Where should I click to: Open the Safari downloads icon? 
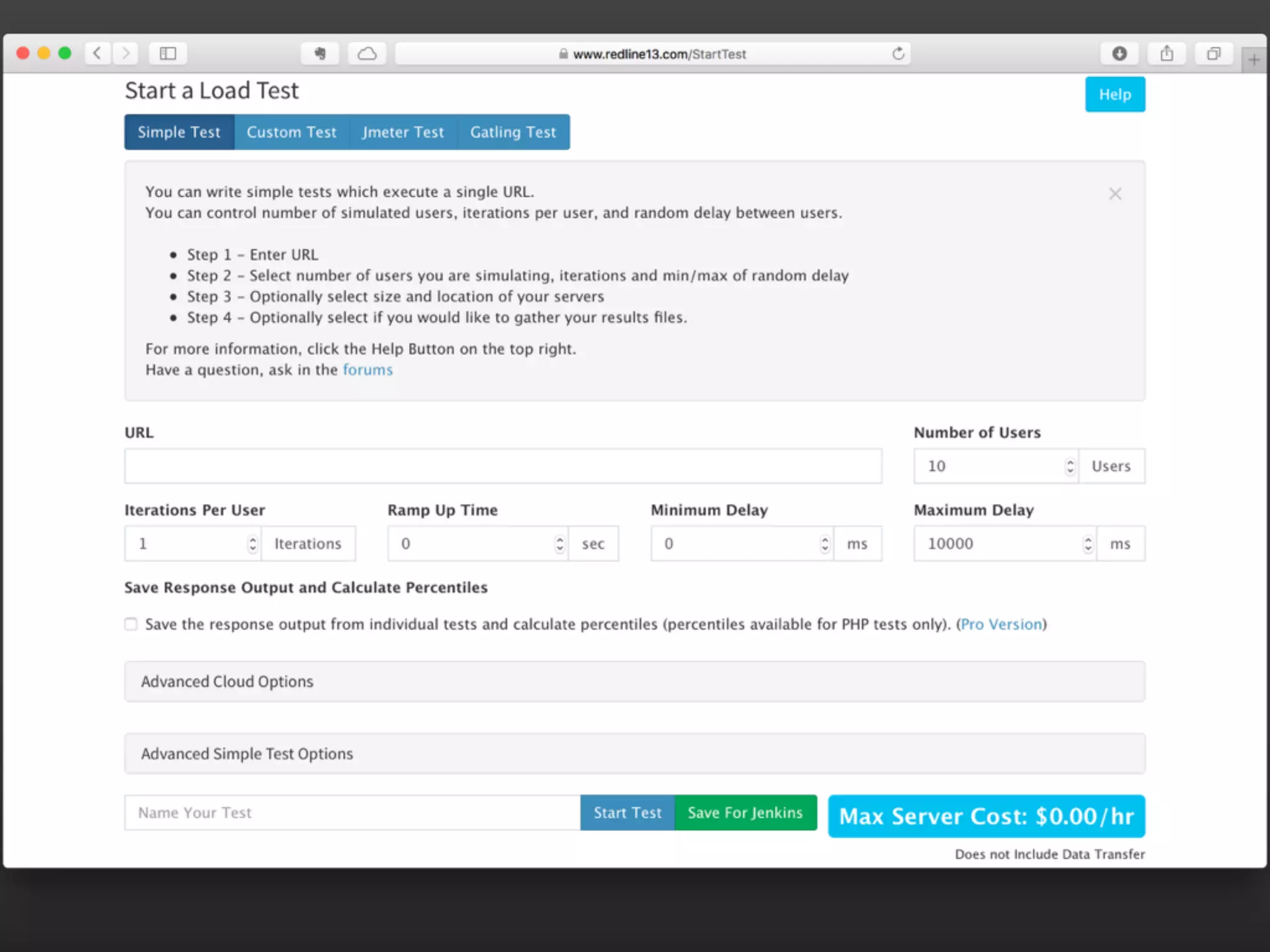1119,53
